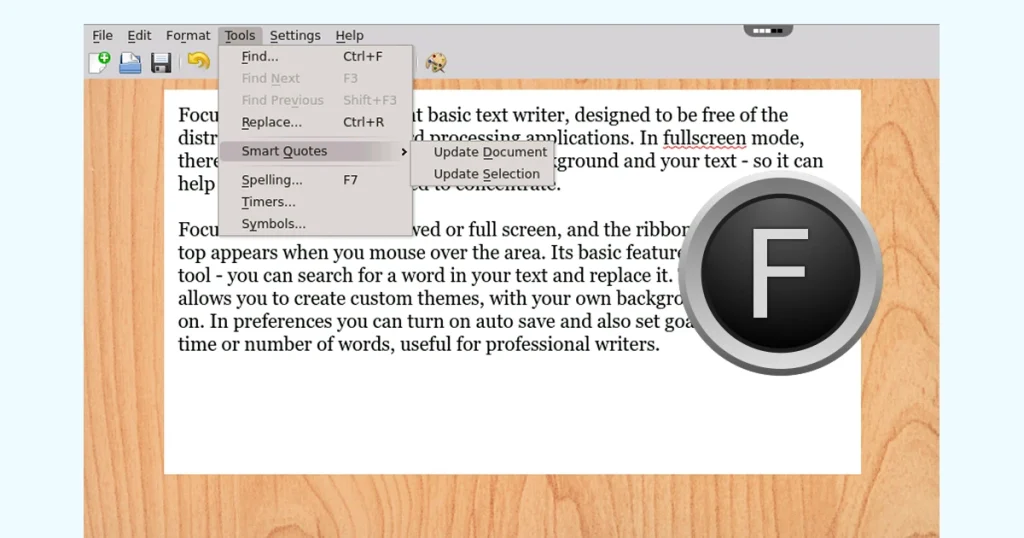Image resolution: width=1024 pixels, height=538 pixels.
Task: Choose Find... from Tools menu
Action: pyautogui.click(x=316, y=57)
